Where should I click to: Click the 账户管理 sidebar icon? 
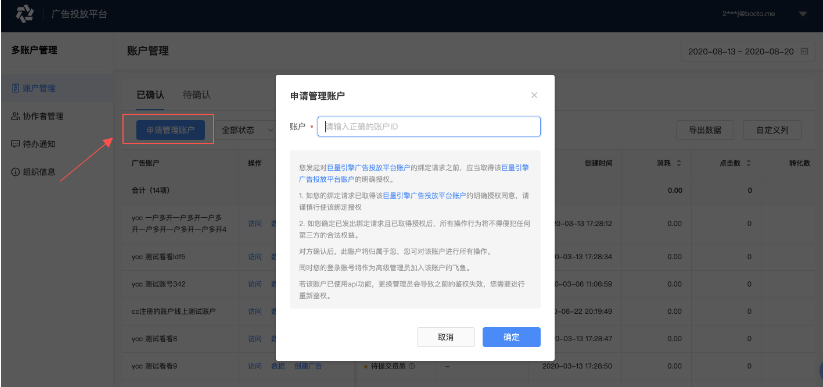(15, 89)
